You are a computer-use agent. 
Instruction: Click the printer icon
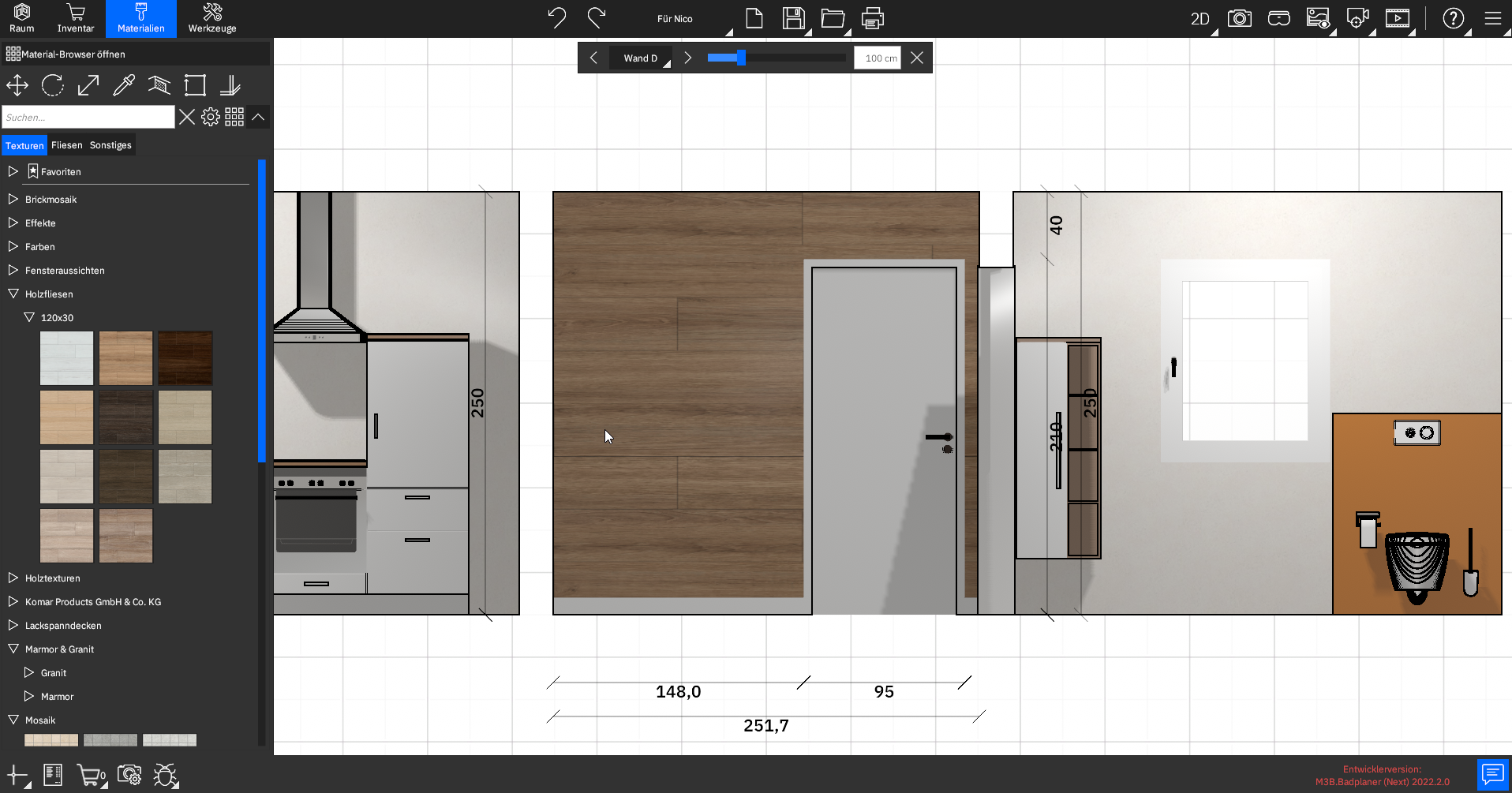tap(872, 18)
